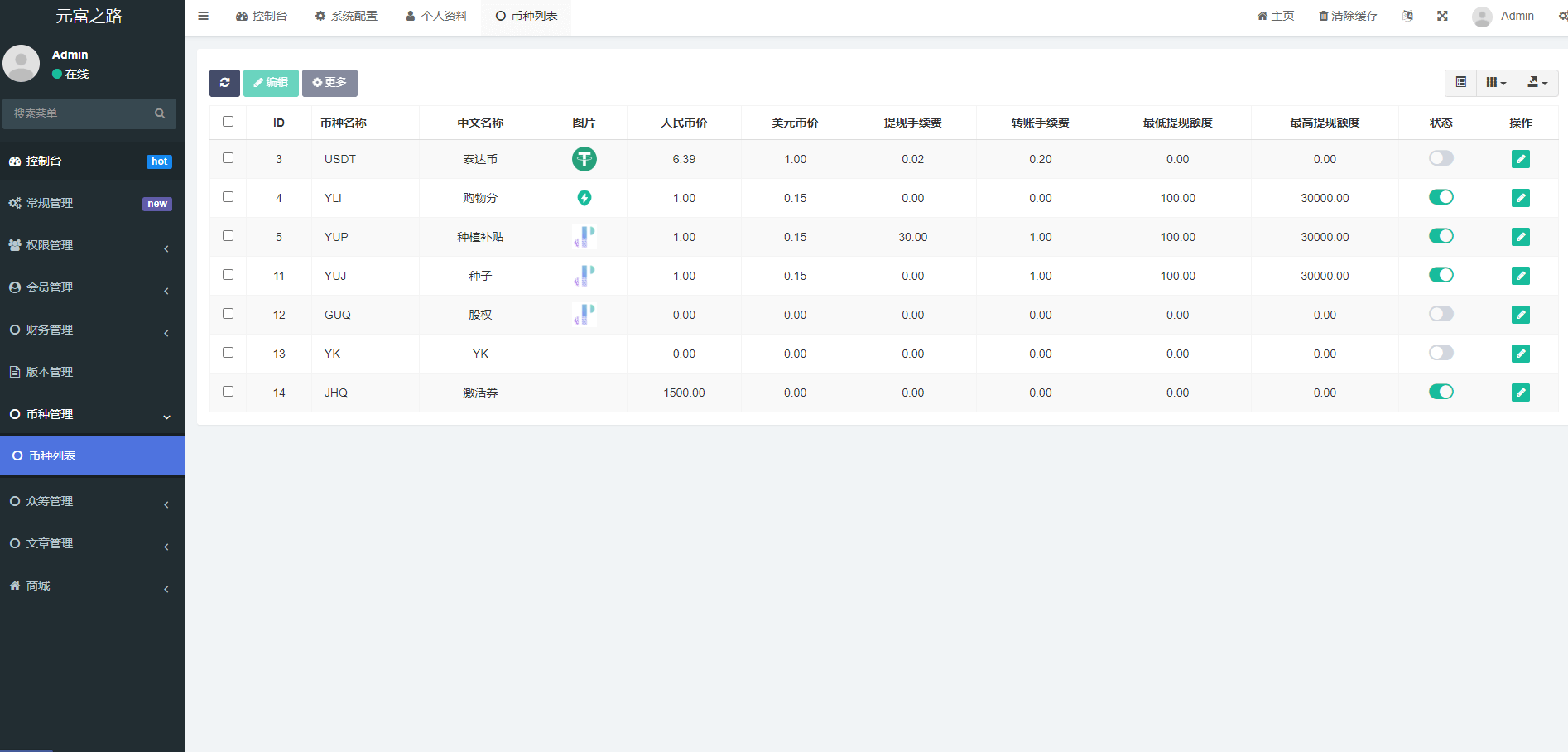Screen dimensions: 1568x752
Task: Switch to the 系统配置 tab
Action: [x=346, y=16]
